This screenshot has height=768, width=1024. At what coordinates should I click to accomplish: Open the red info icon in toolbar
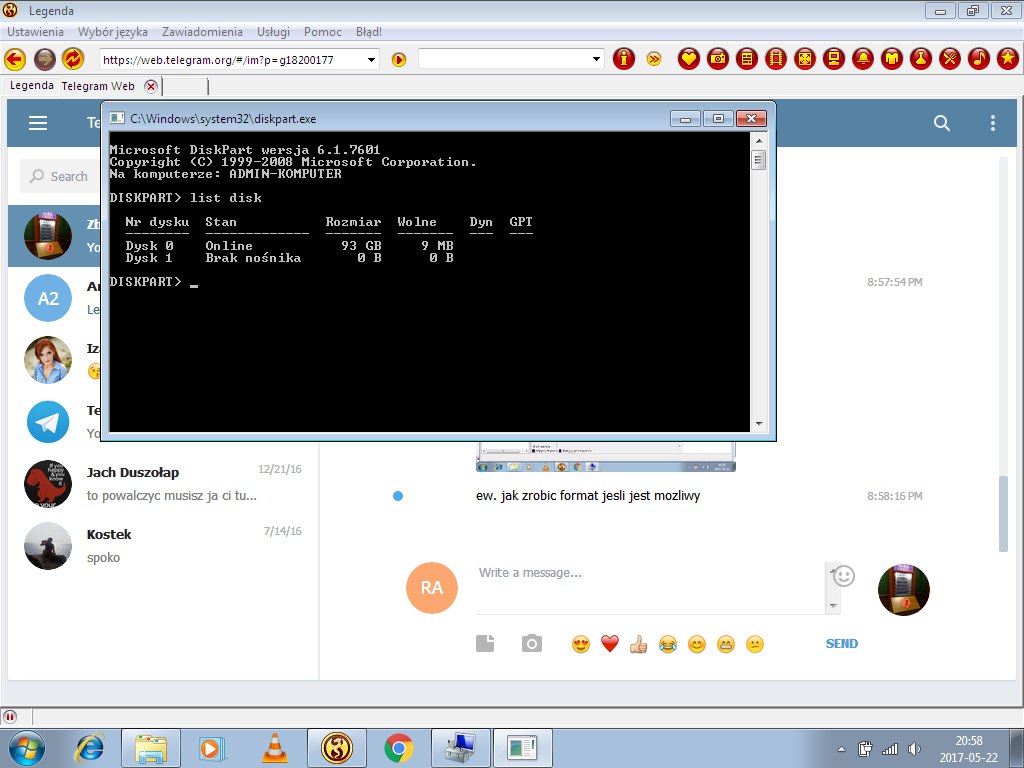(x=624, y=59)
